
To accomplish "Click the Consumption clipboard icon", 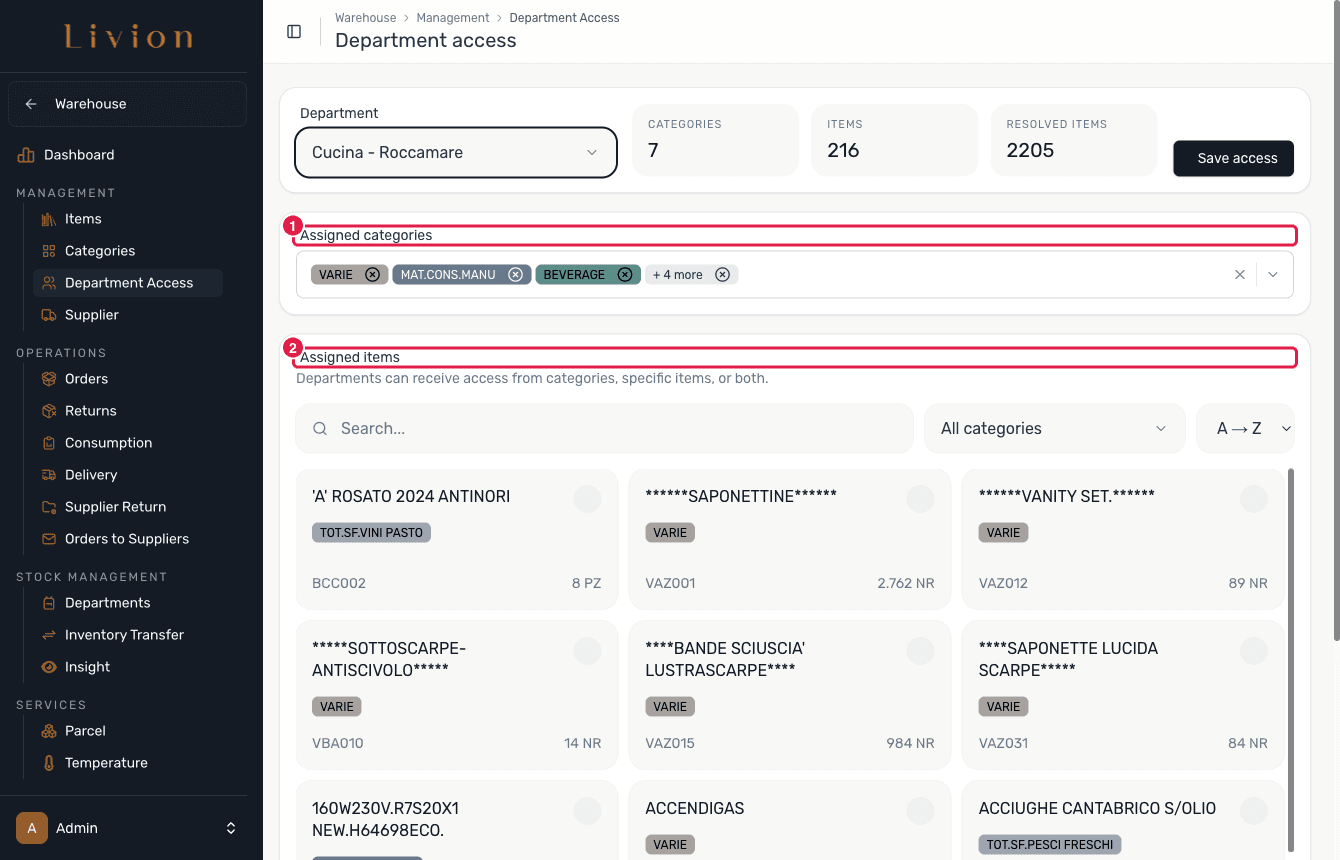I will (x=49, y=443).
